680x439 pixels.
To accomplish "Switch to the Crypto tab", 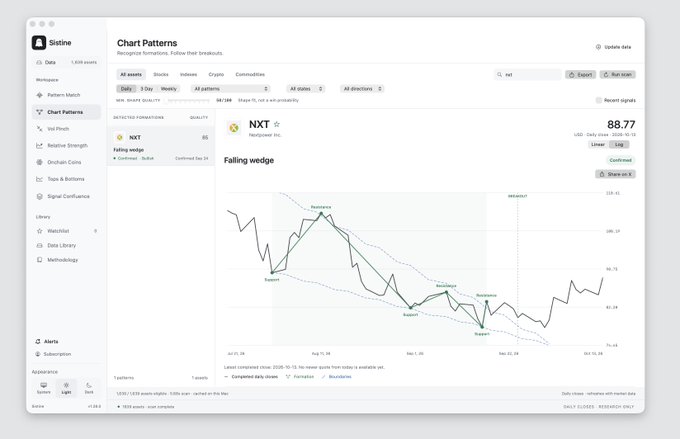I will click(216, 75).
